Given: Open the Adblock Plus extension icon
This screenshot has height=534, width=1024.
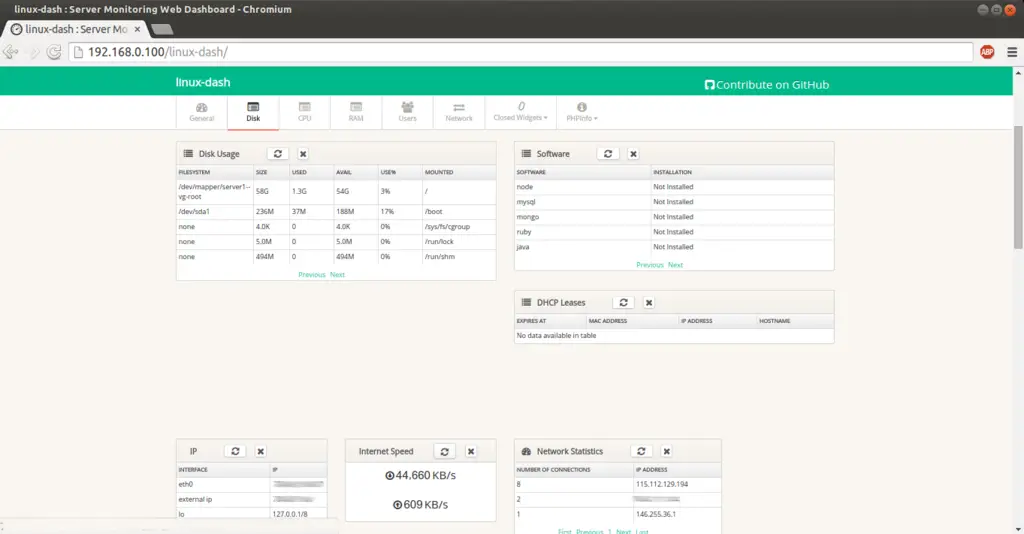Looking at the screenshot, I should tap(987, 52).
